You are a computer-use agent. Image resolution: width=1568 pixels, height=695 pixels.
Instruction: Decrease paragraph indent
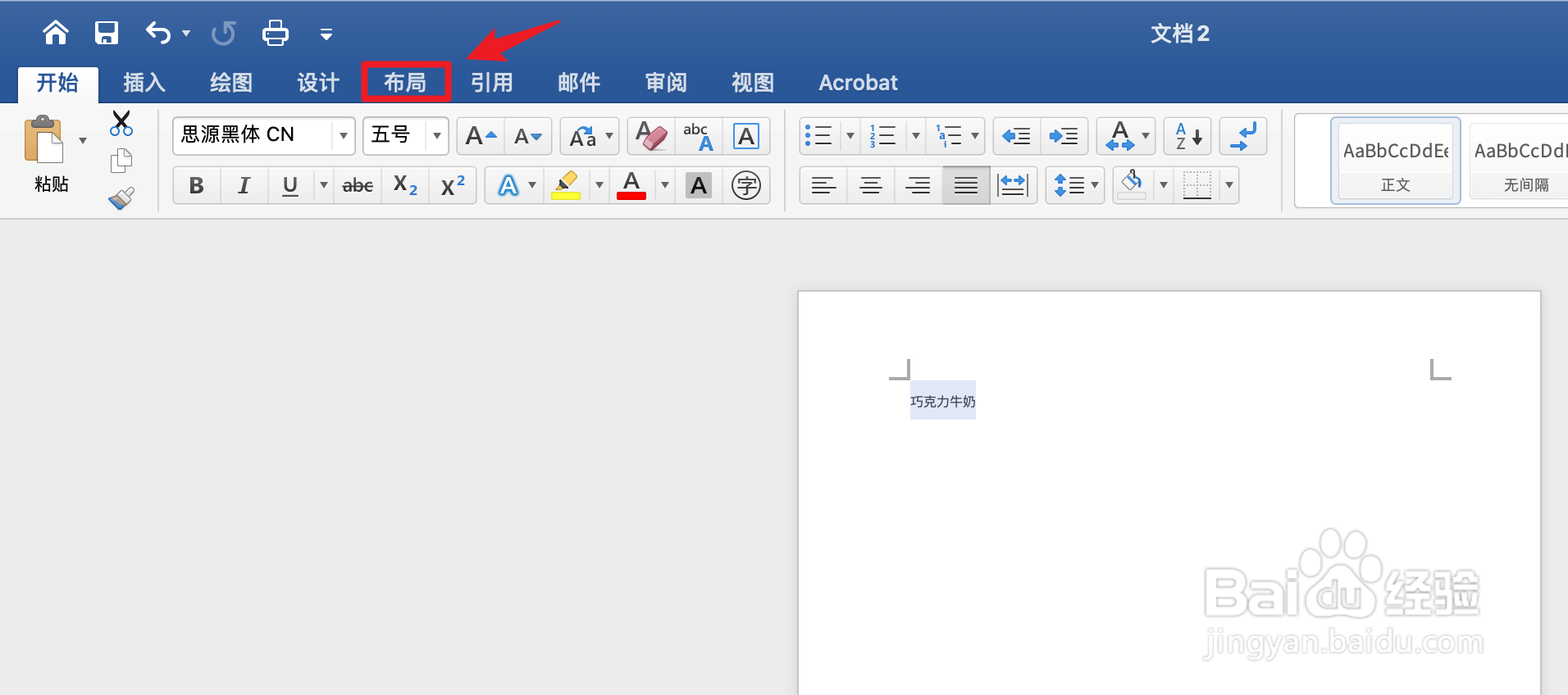(x=1017, y=136)
